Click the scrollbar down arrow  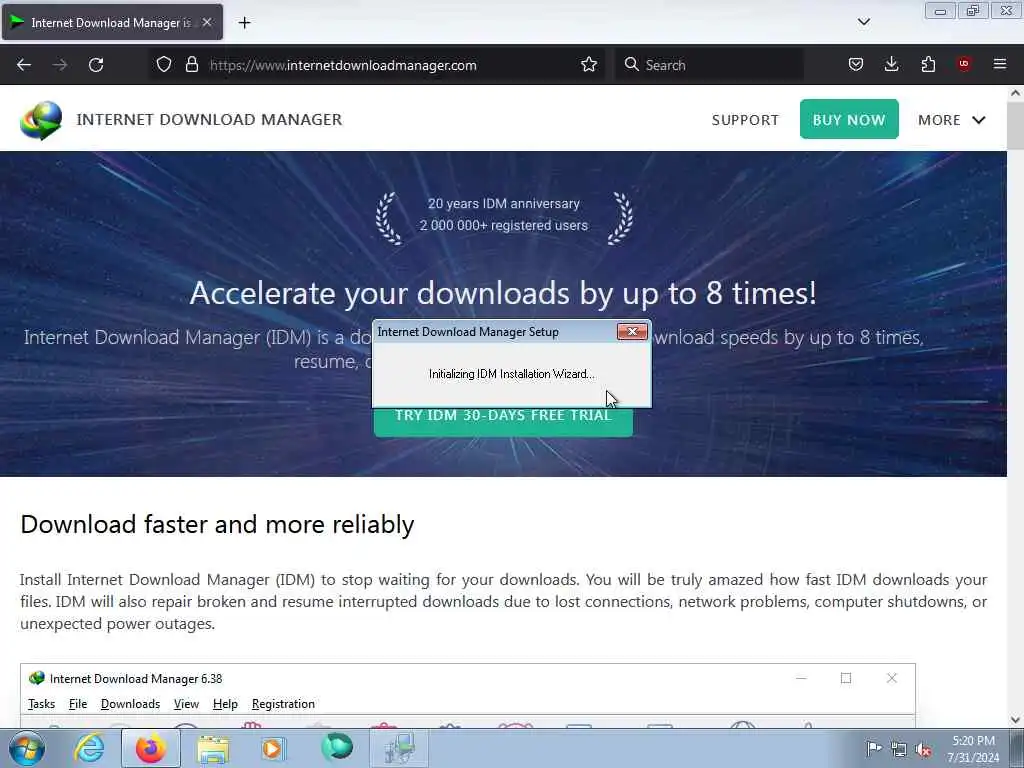(x=1016, y=720)
